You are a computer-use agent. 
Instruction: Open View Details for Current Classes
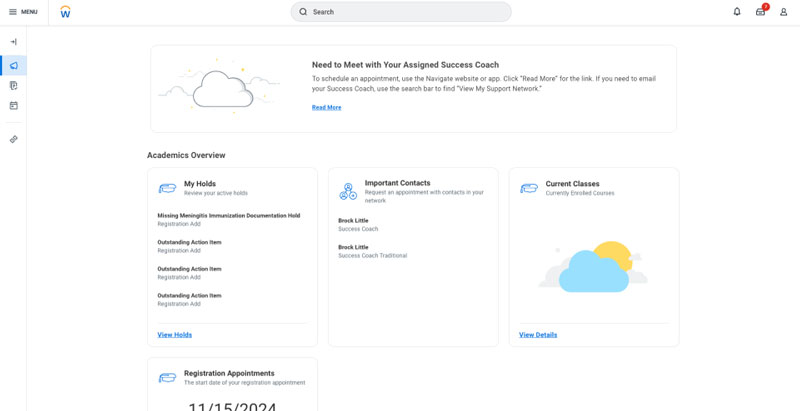pyautogui.click(x=538, y=335)
